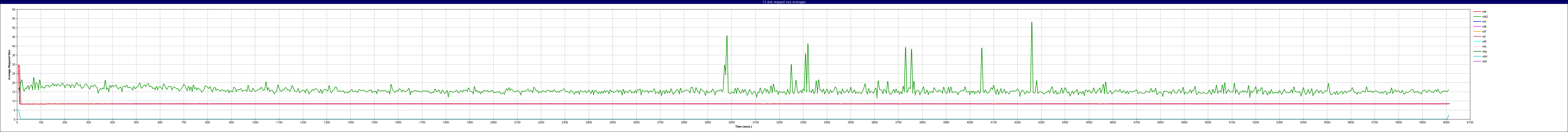Screen dimensions: 1568x132
Task: Click the chart title 'disk request size averages'
Action: point(786,2)
